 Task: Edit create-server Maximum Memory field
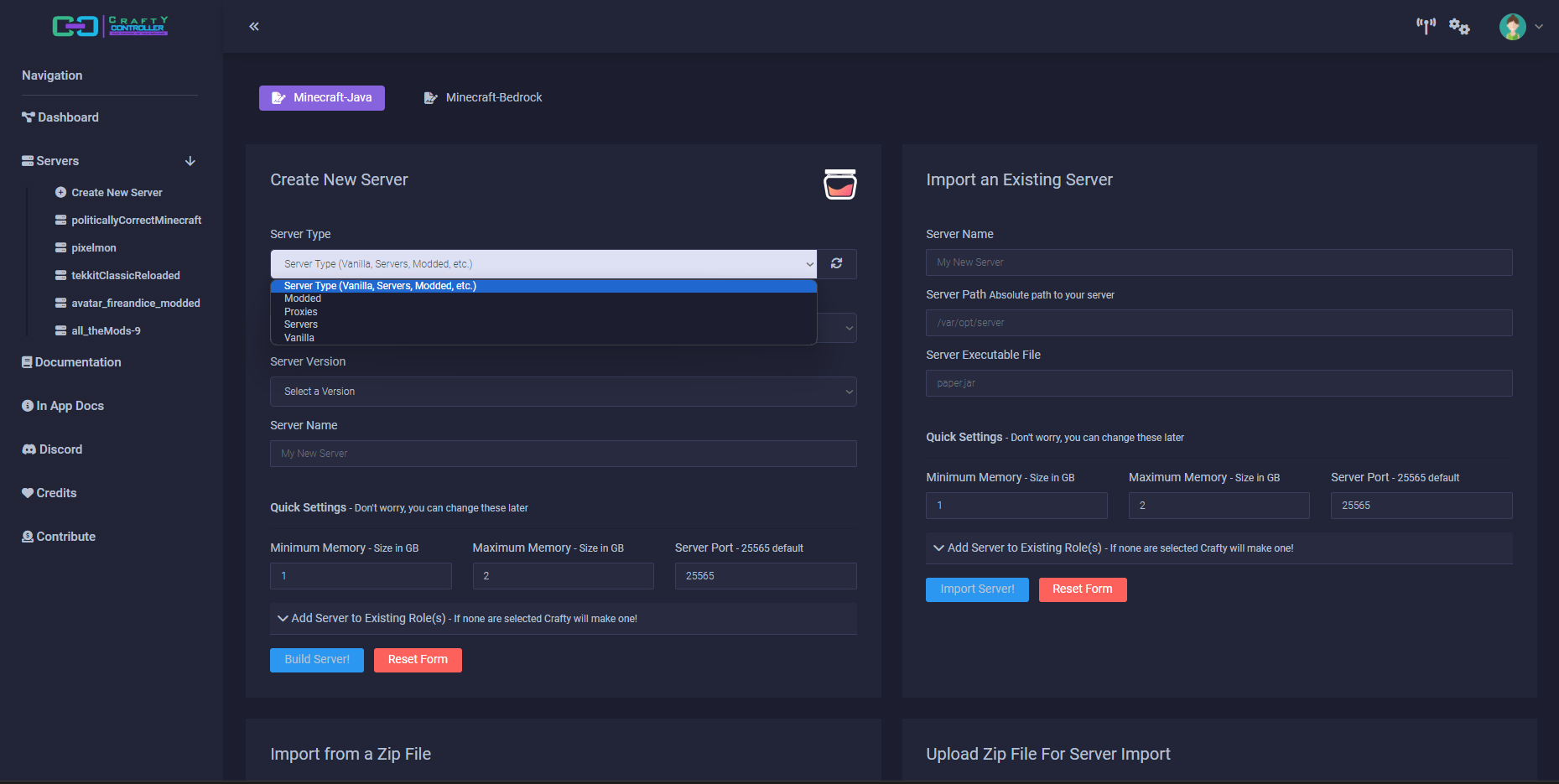coord(564,576)
